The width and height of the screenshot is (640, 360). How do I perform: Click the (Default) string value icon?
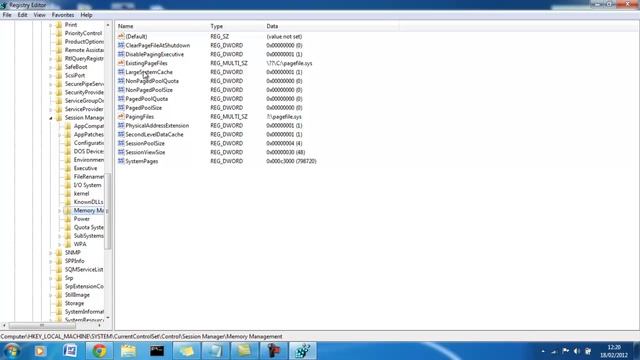[121, 36]
